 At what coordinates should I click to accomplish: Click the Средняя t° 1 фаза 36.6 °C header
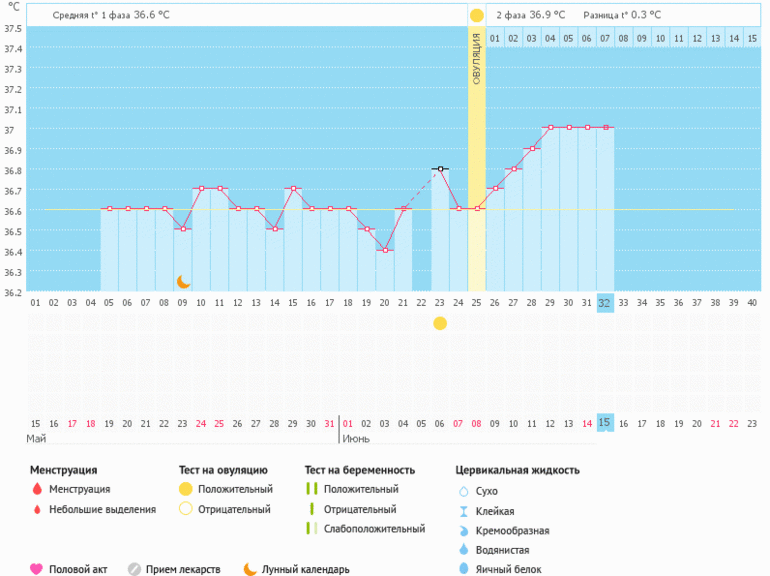coord(111,15)
